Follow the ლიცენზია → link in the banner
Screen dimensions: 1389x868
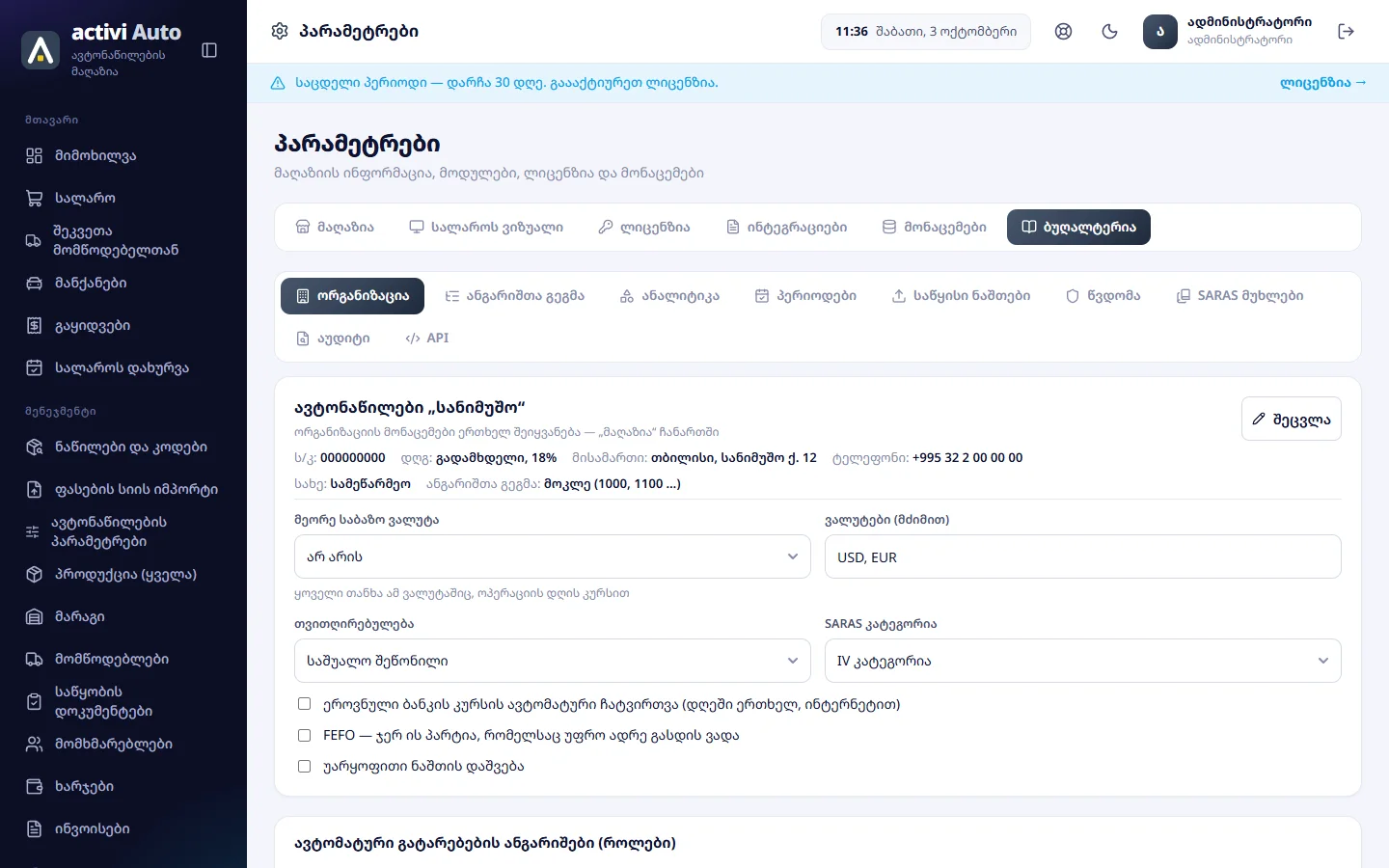1323,83
